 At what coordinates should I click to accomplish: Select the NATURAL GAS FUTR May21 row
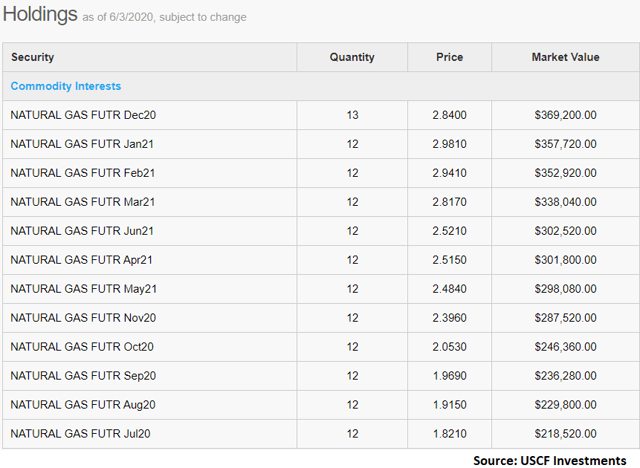click(321, 289)
